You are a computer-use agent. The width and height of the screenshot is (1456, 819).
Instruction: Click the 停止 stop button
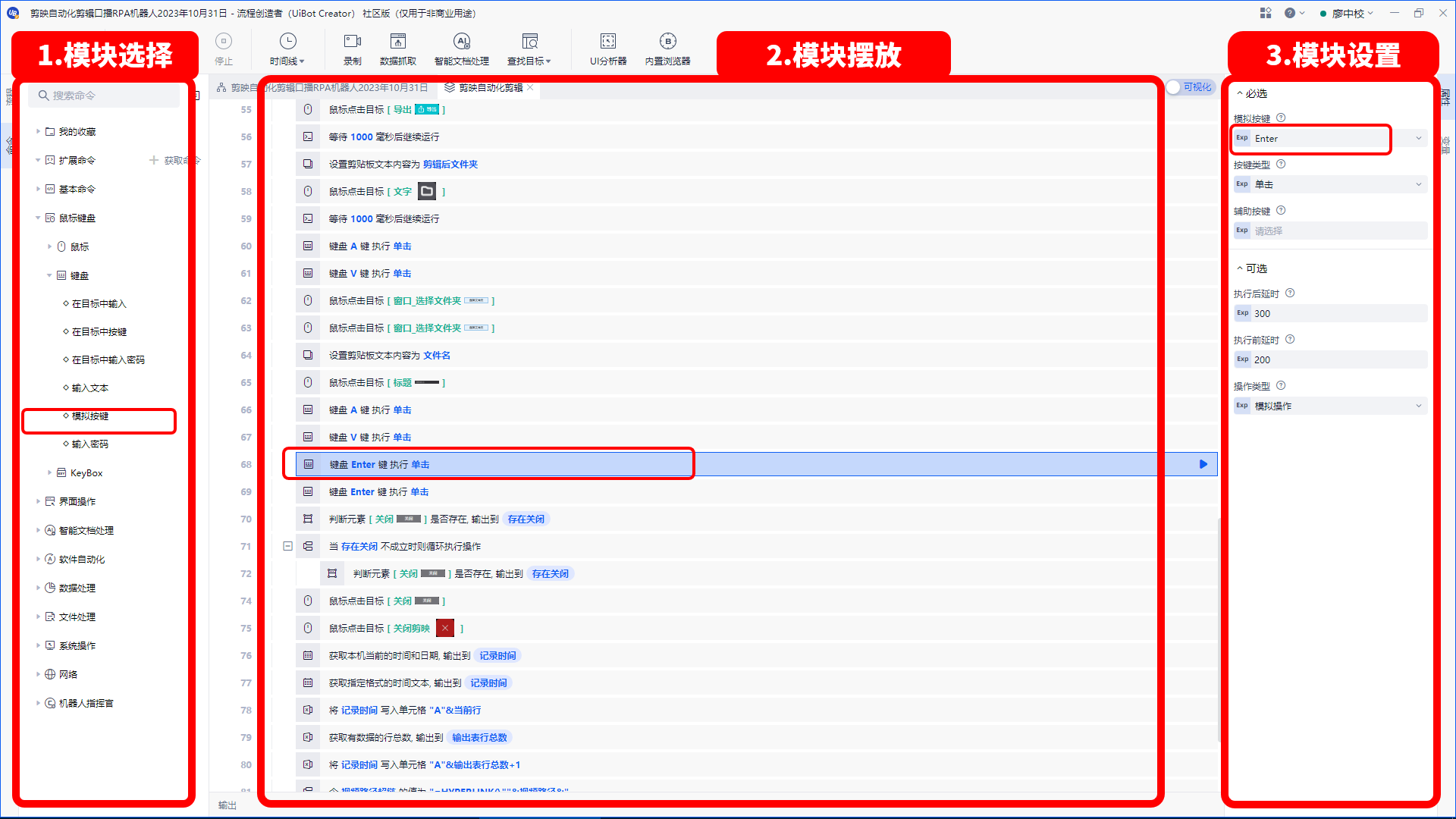click(x=224, y=49)
